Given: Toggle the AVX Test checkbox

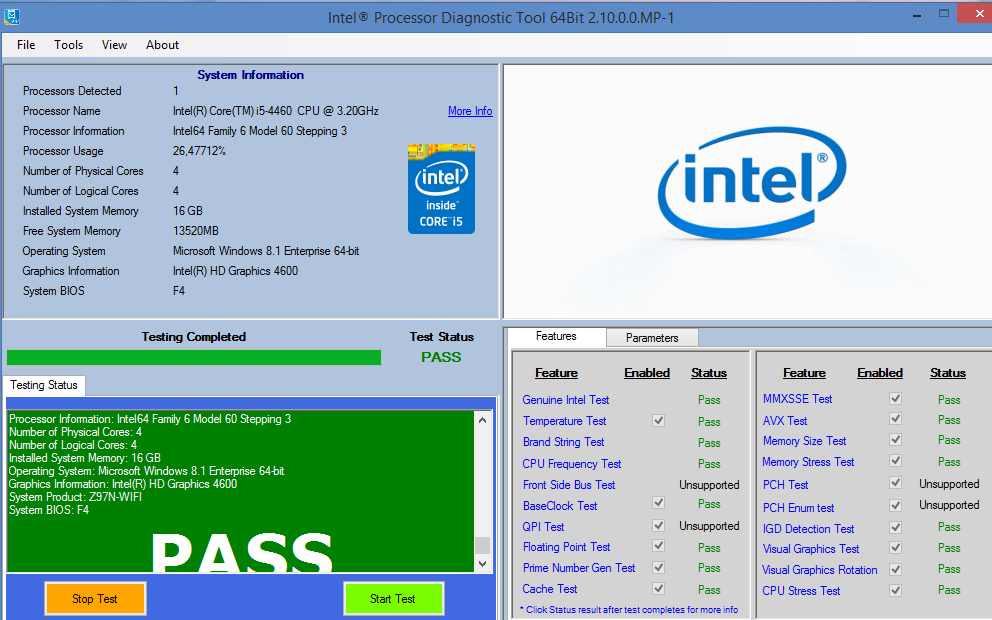Looking at the screenshot, I should pyautogui.click(x=895, y=418).
